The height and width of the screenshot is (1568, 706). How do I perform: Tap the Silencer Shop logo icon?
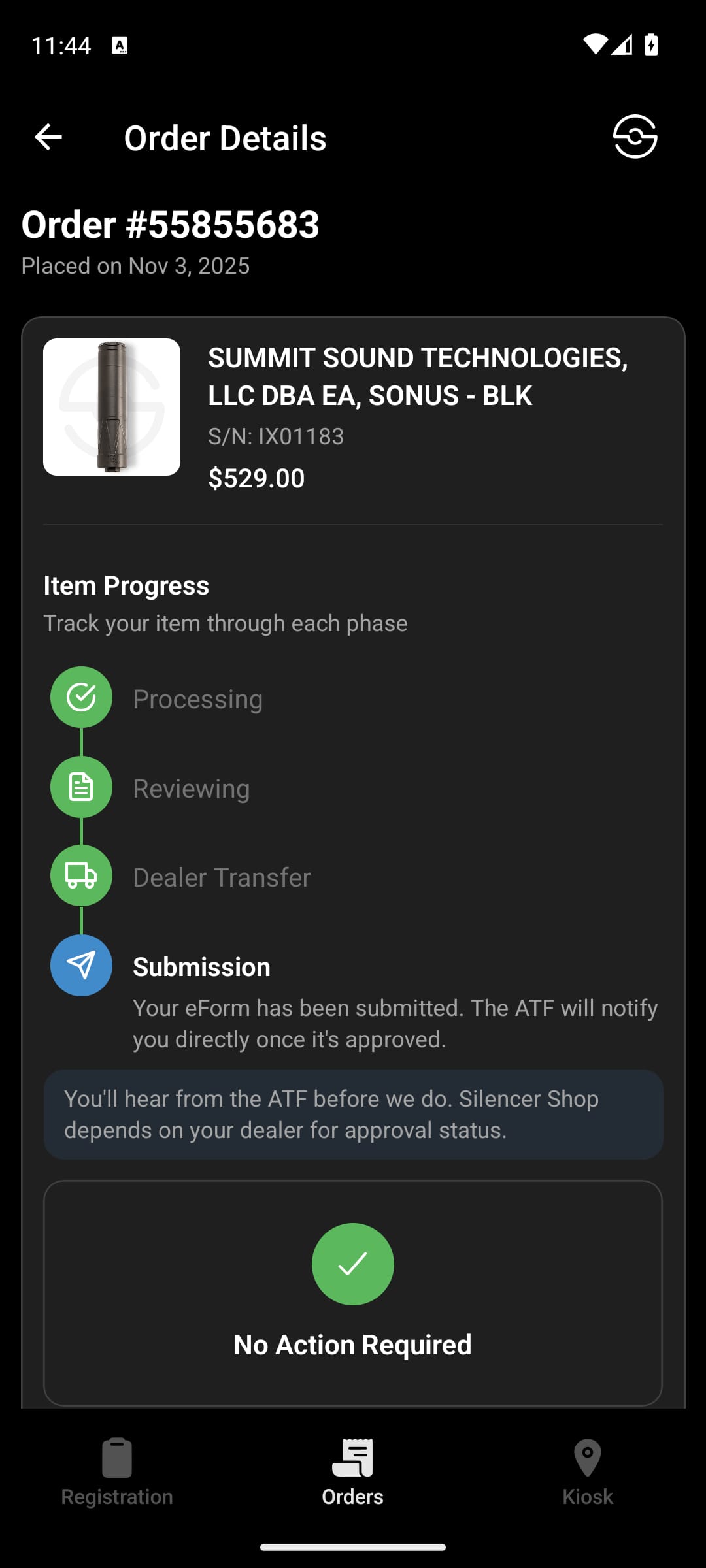click(635, 137)
